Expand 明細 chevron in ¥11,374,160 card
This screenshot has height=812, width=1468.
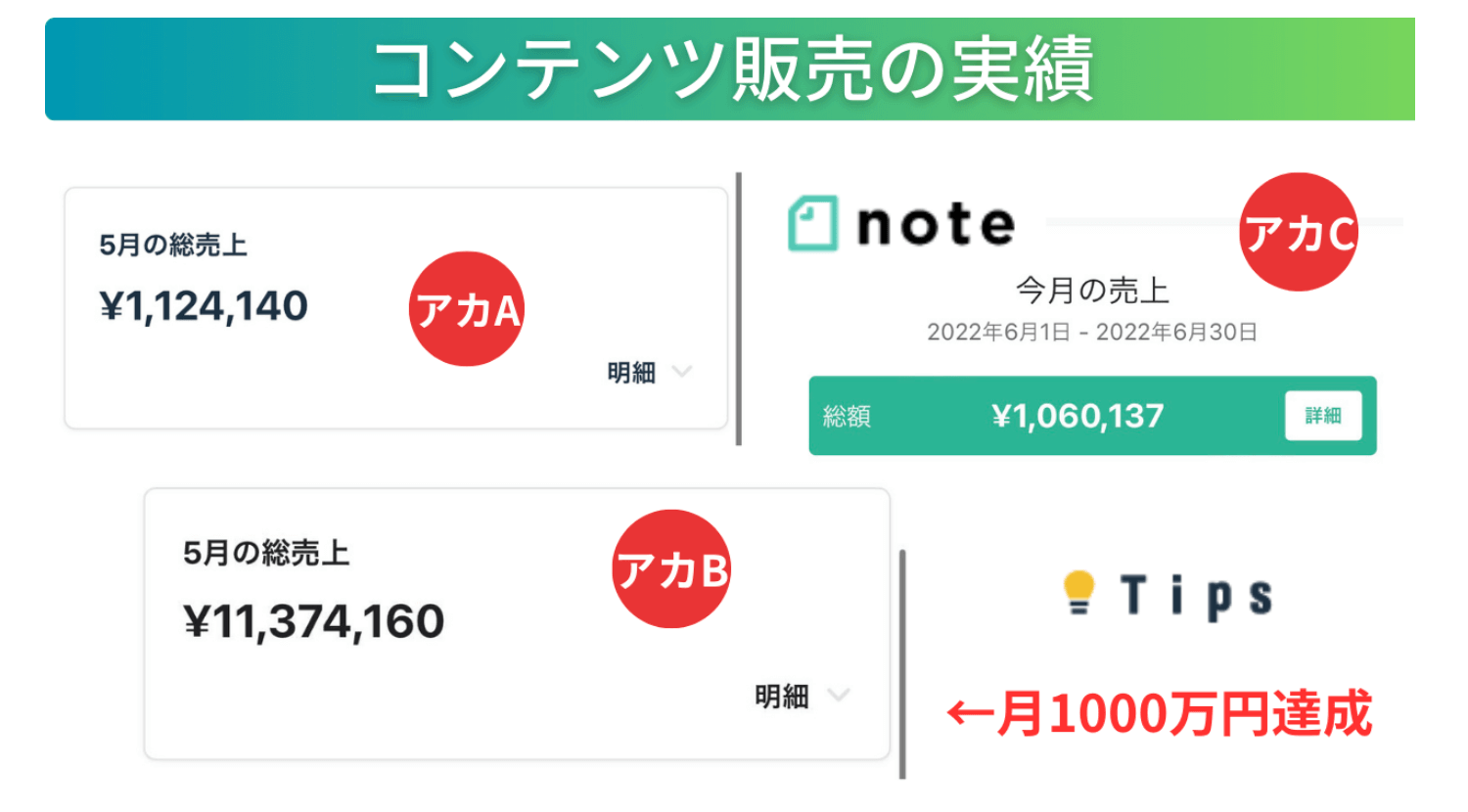(x=838, y=696)
